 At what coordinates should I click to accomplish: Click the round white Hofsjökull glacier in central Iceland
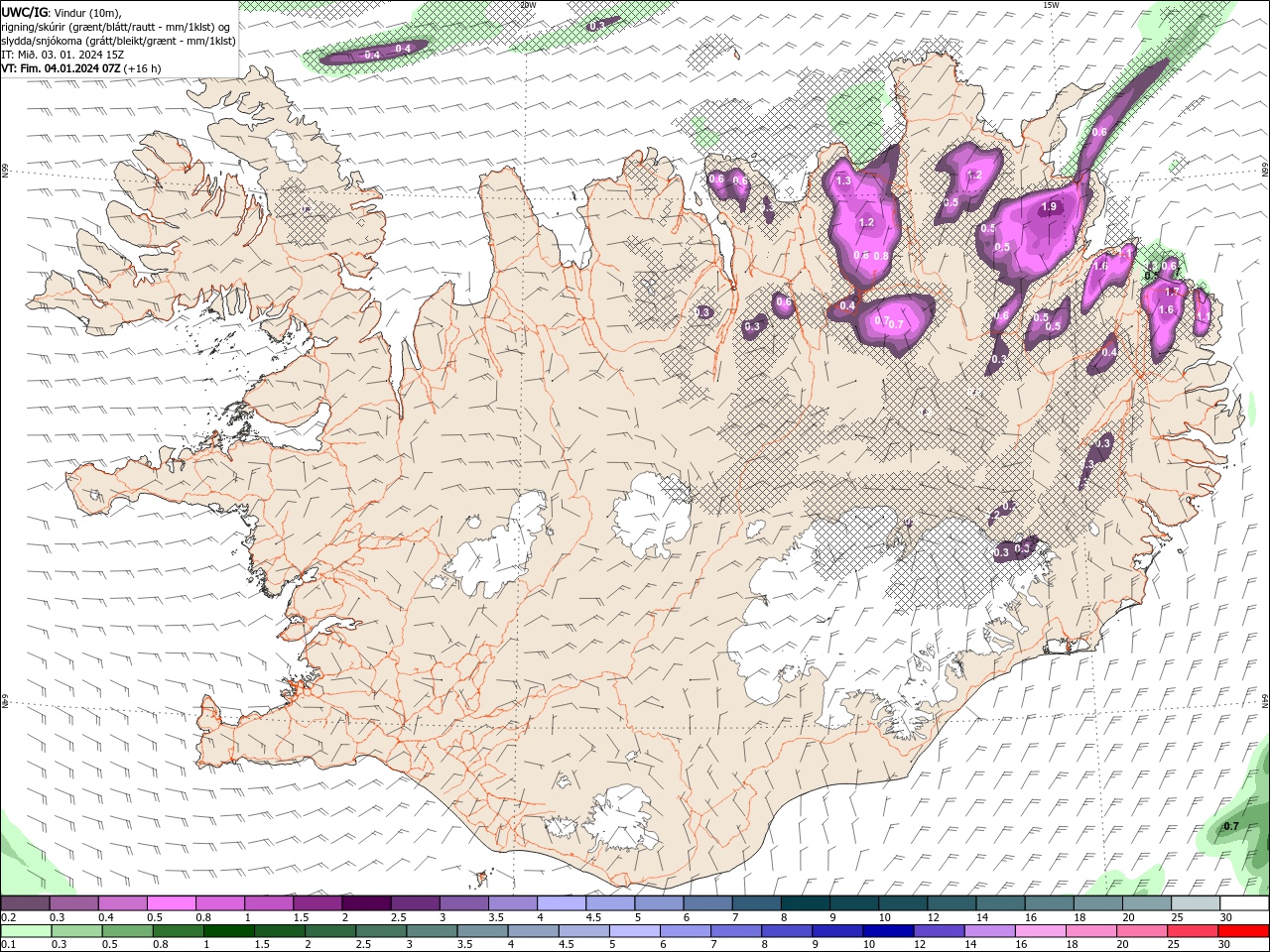pos(652,516)
